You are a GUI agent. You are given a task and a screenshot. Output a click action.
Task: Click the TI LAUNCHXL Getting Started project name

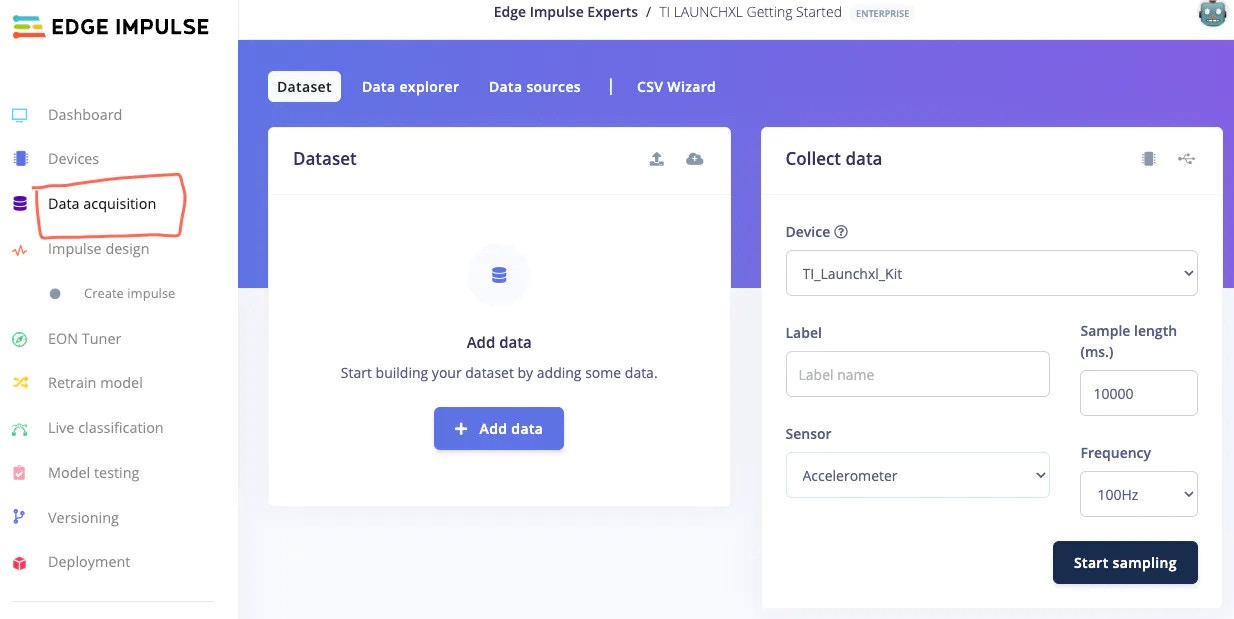(x=750, y=13)
